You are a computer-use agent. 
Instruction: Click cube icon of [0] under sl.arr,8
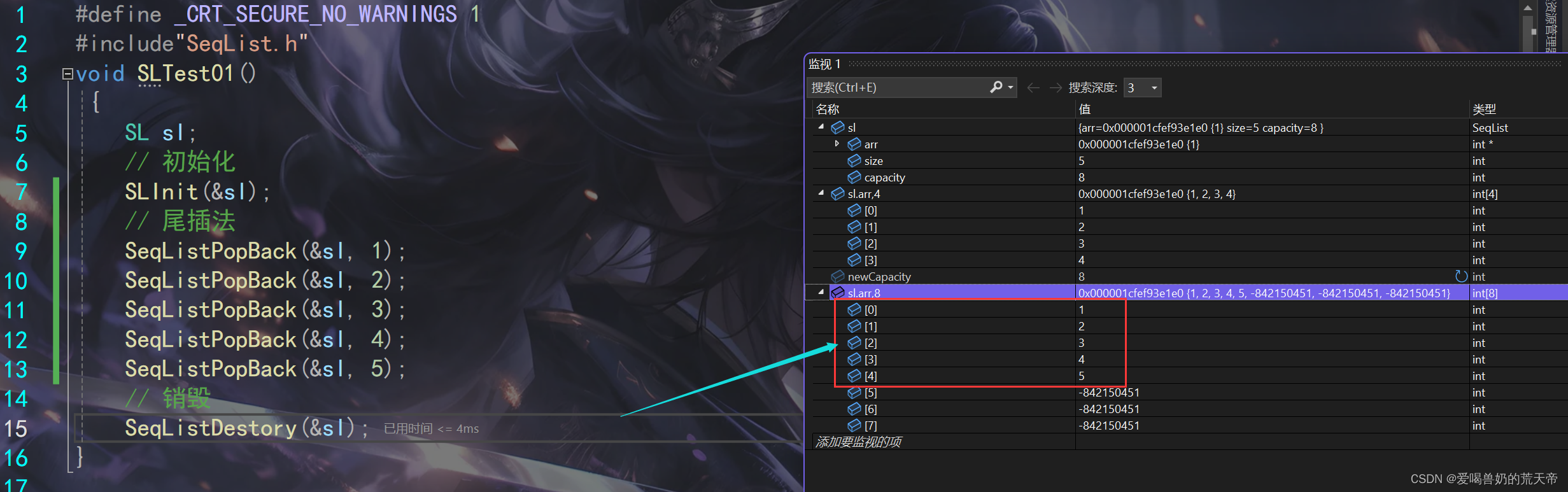(854, 309)
